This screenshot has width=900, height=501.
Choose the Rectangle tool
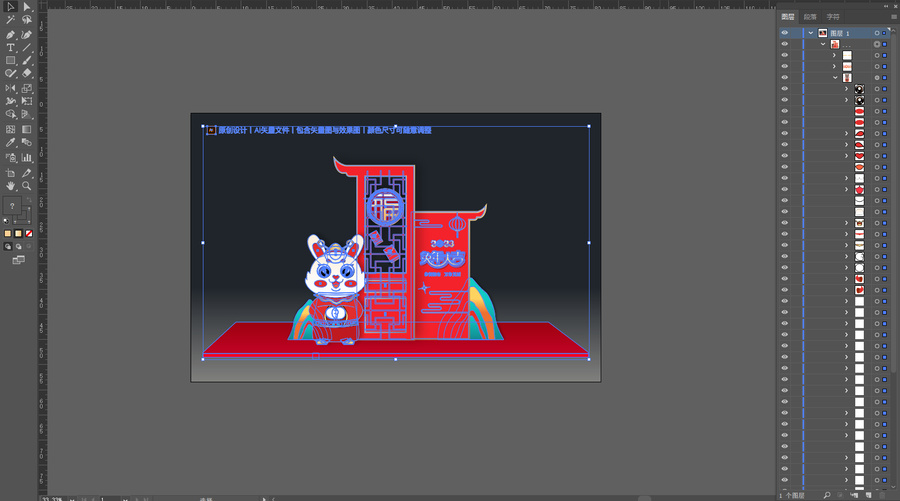[x=10, y=60]
